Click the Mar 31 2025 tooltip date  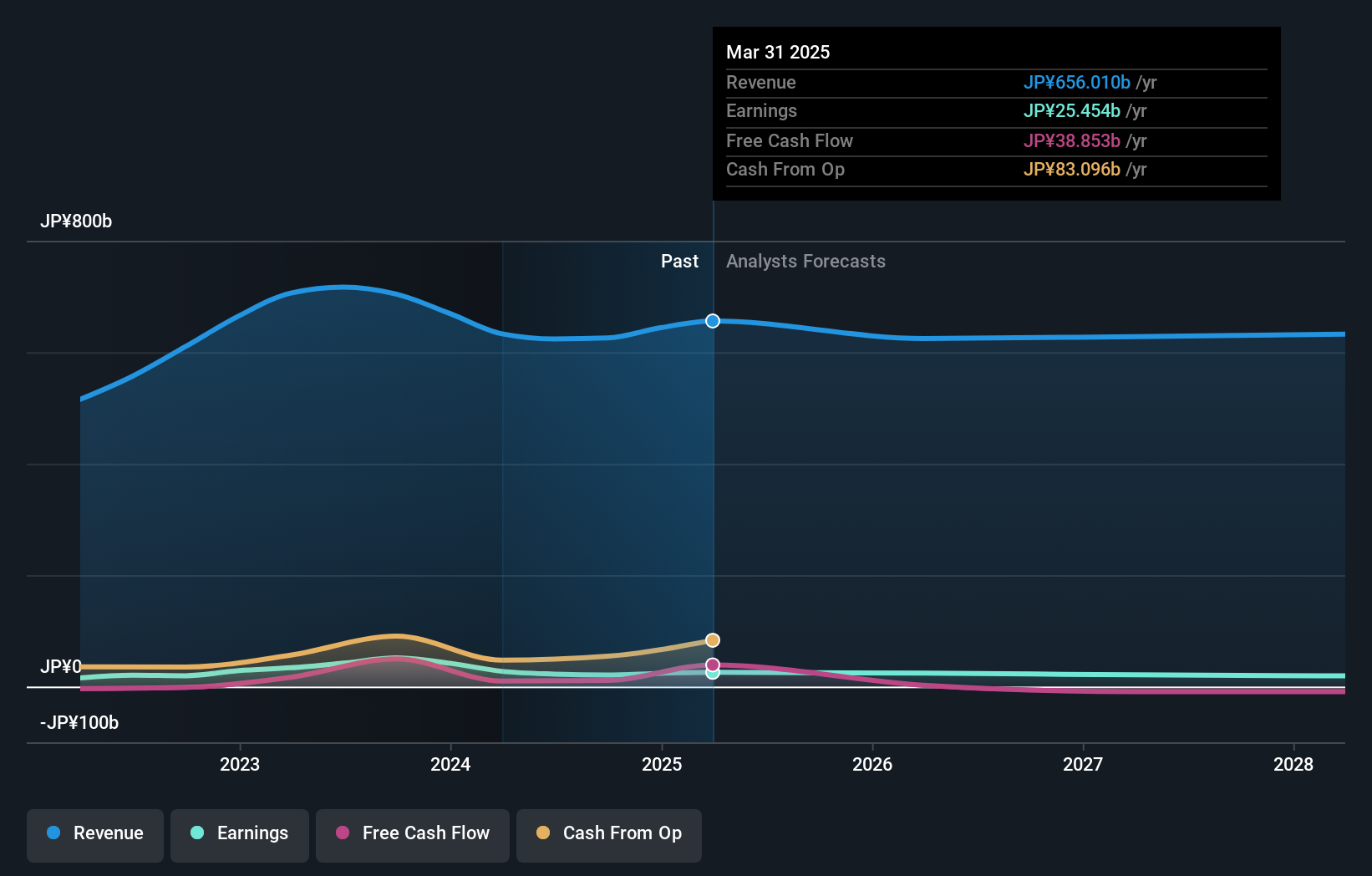[x=778, y=53]
